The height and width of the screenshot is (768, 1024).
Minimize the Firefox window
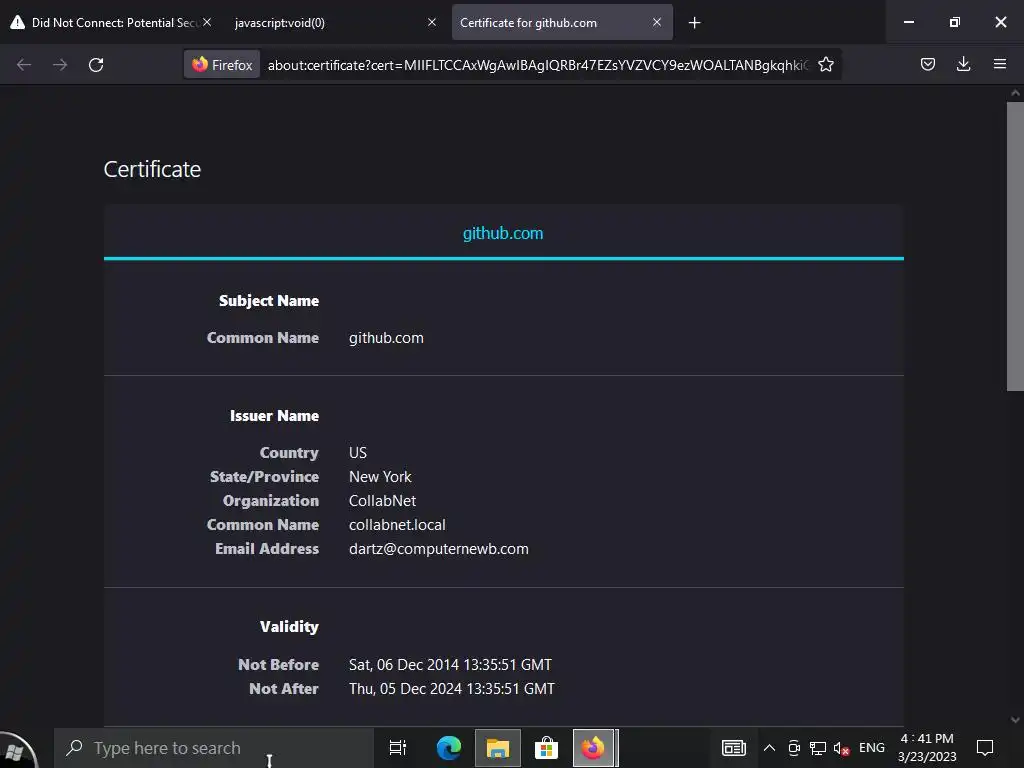(x=908, y=22)
